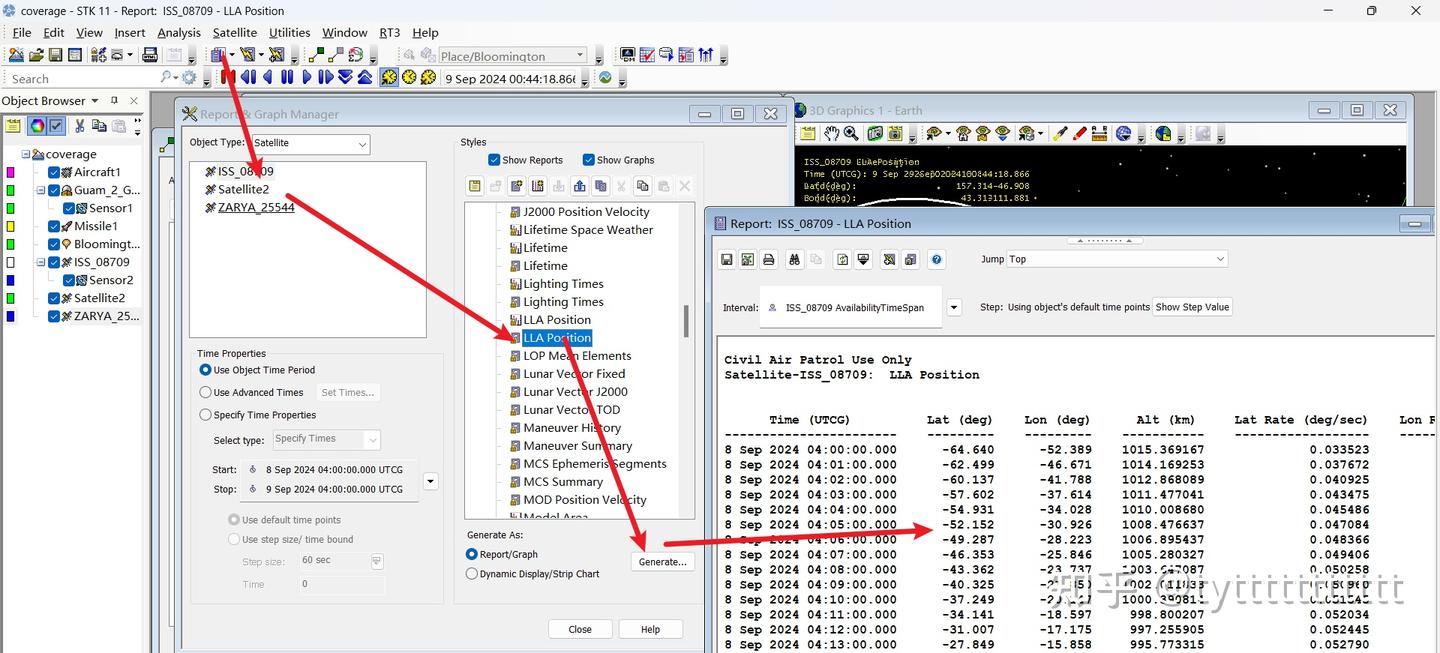Click the binoculars find icon in report
1440x653 pixels.
click(795, 259)
